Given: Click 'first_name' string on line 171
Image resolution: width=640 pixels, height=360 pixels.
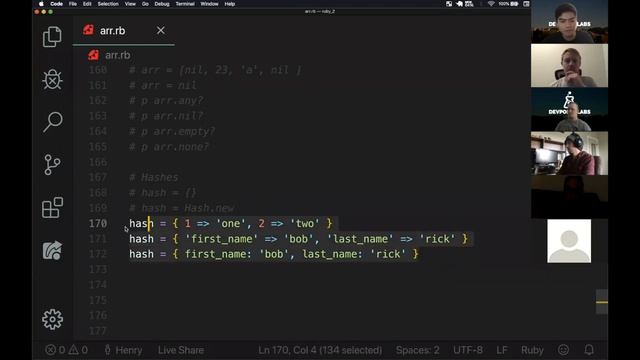Looking at the screenshot, I should pyautogui.click(x=222, y=239).
